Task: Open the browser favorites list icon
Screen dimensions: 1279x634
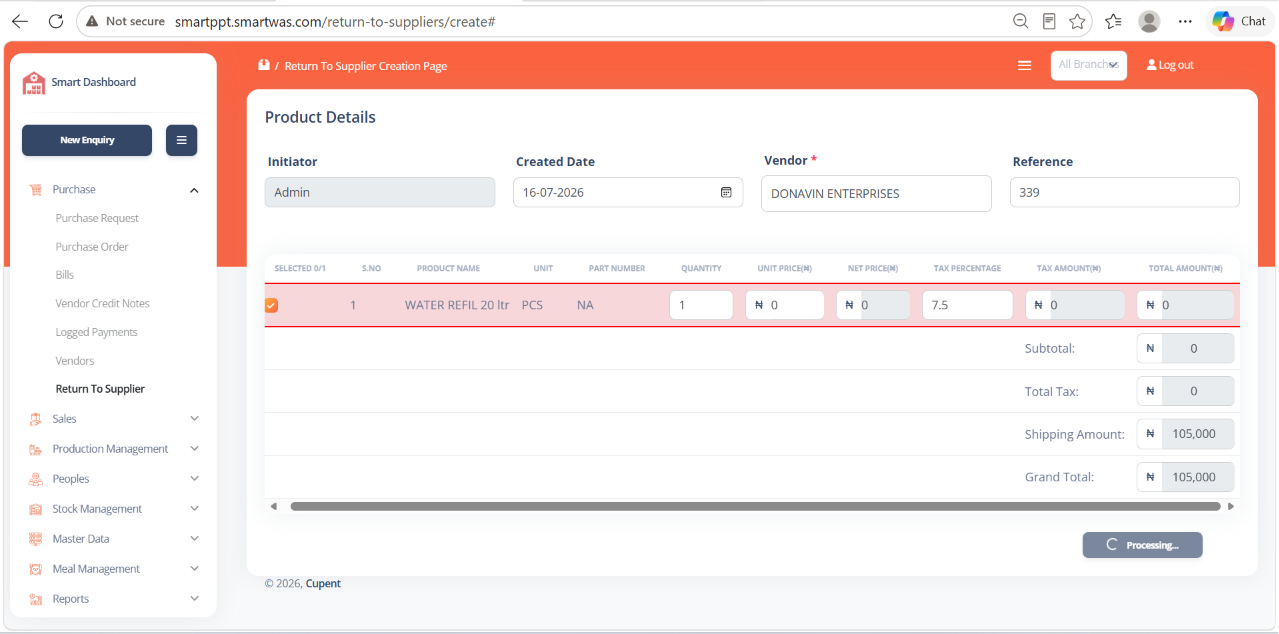Action: [x=1113, y=21]
